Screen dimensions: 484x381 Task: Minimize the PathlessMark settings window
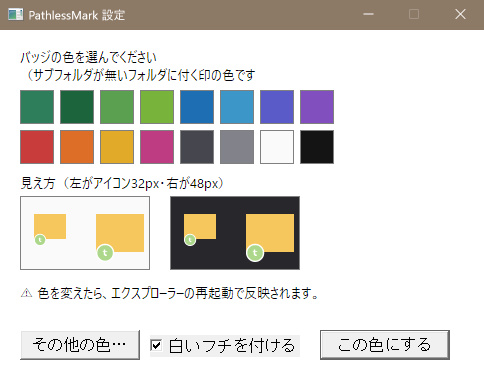pyautogui.click(x=368, y=14)
